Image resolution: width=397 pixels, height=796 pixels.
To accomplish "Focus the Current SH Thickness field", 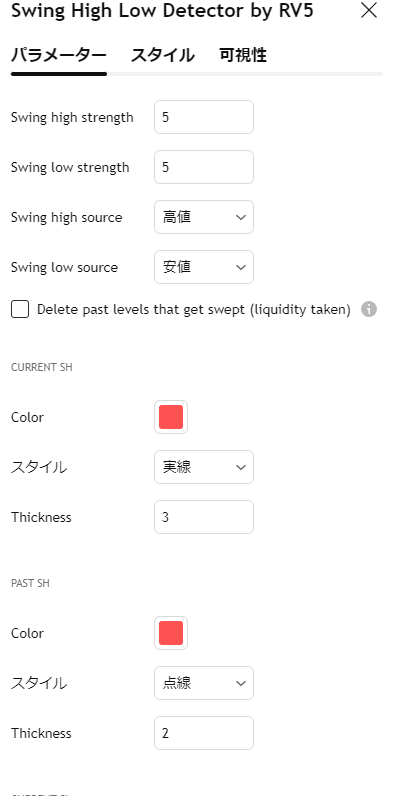I will point(204,517).
